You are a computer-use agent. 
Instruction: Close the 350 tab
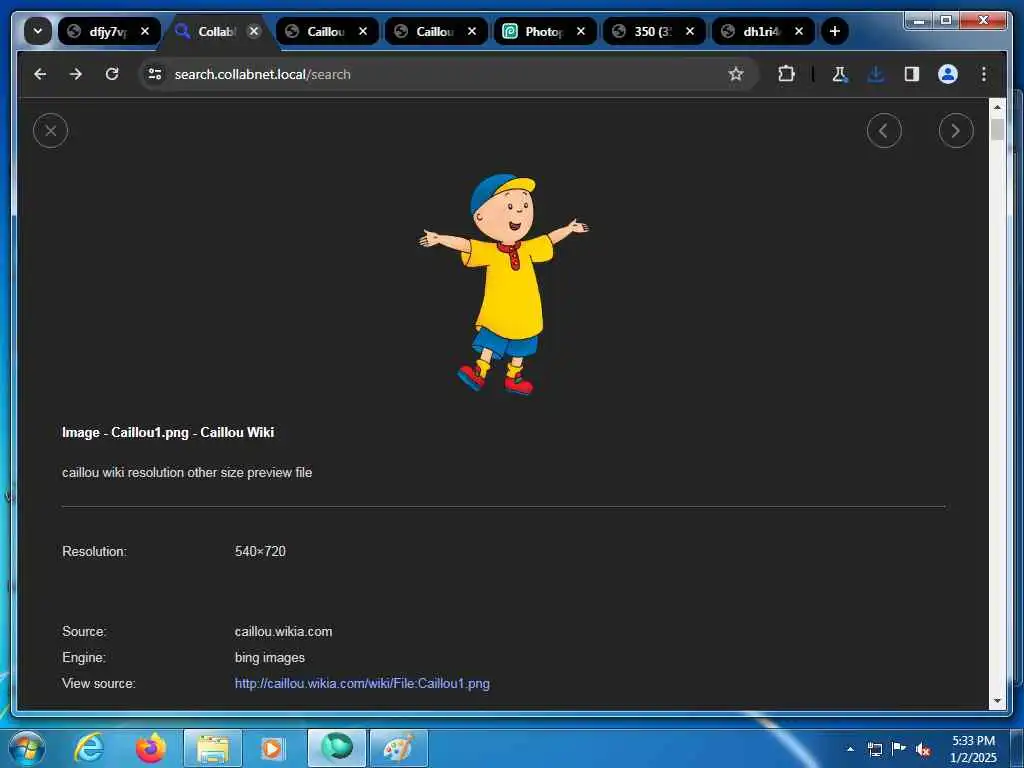pyautogui.click(x=690, y=31)
